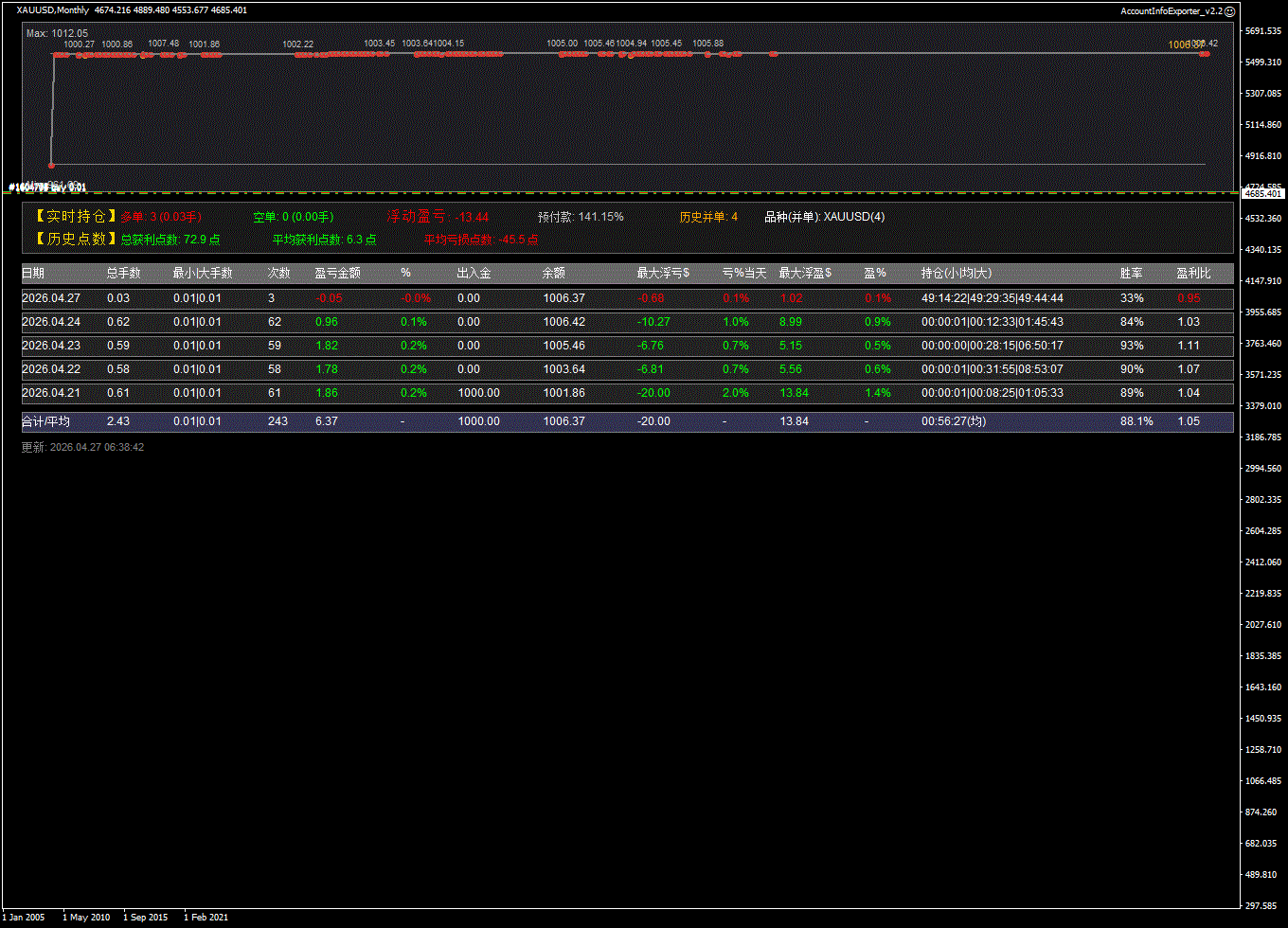Viewport: 1288px width, 928px height.
Task: Click the 日期 column header
Action: 33,273
